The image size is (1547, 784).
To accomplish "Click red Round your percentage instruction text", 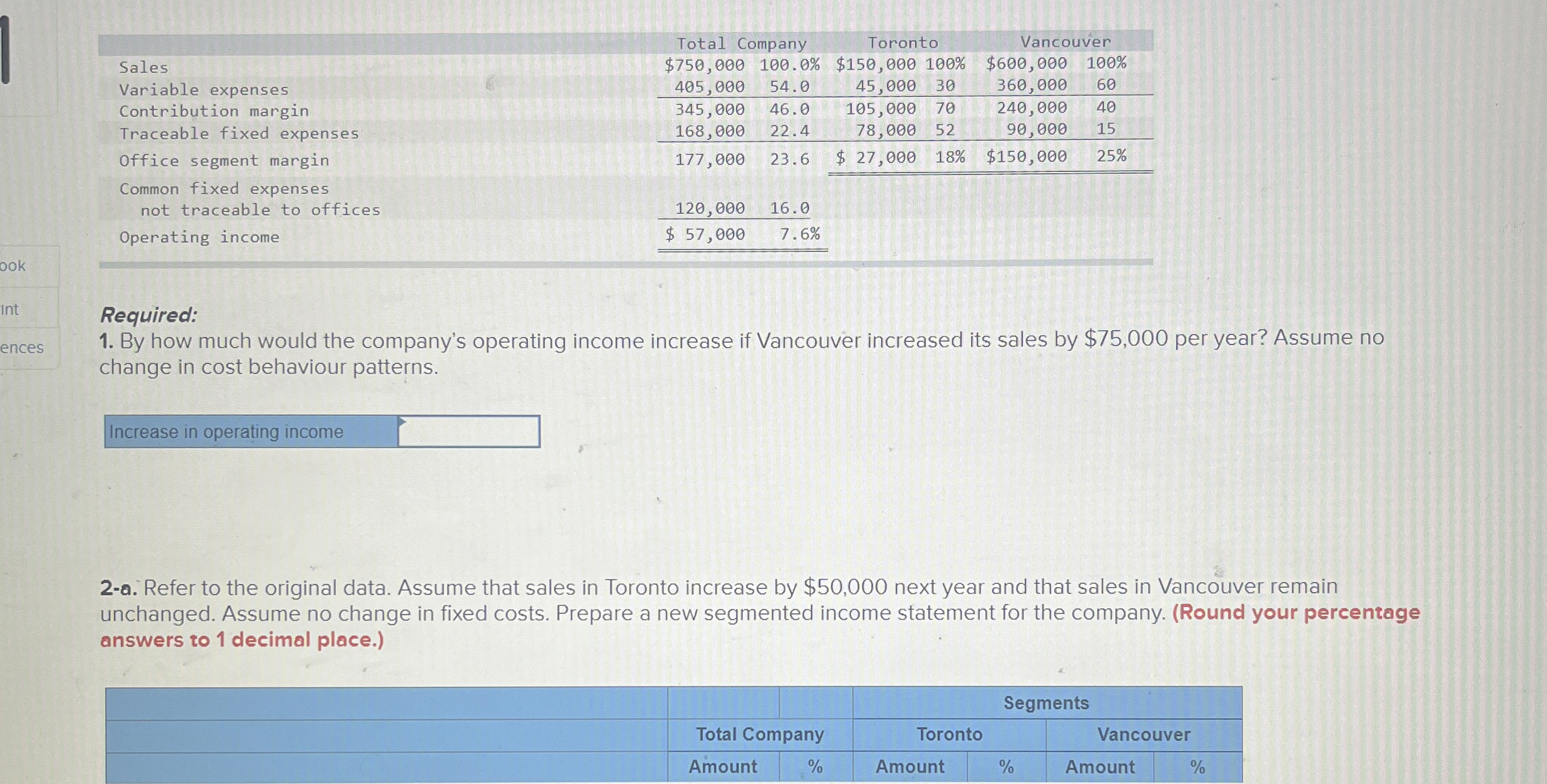I will click(x=760, y=626).
